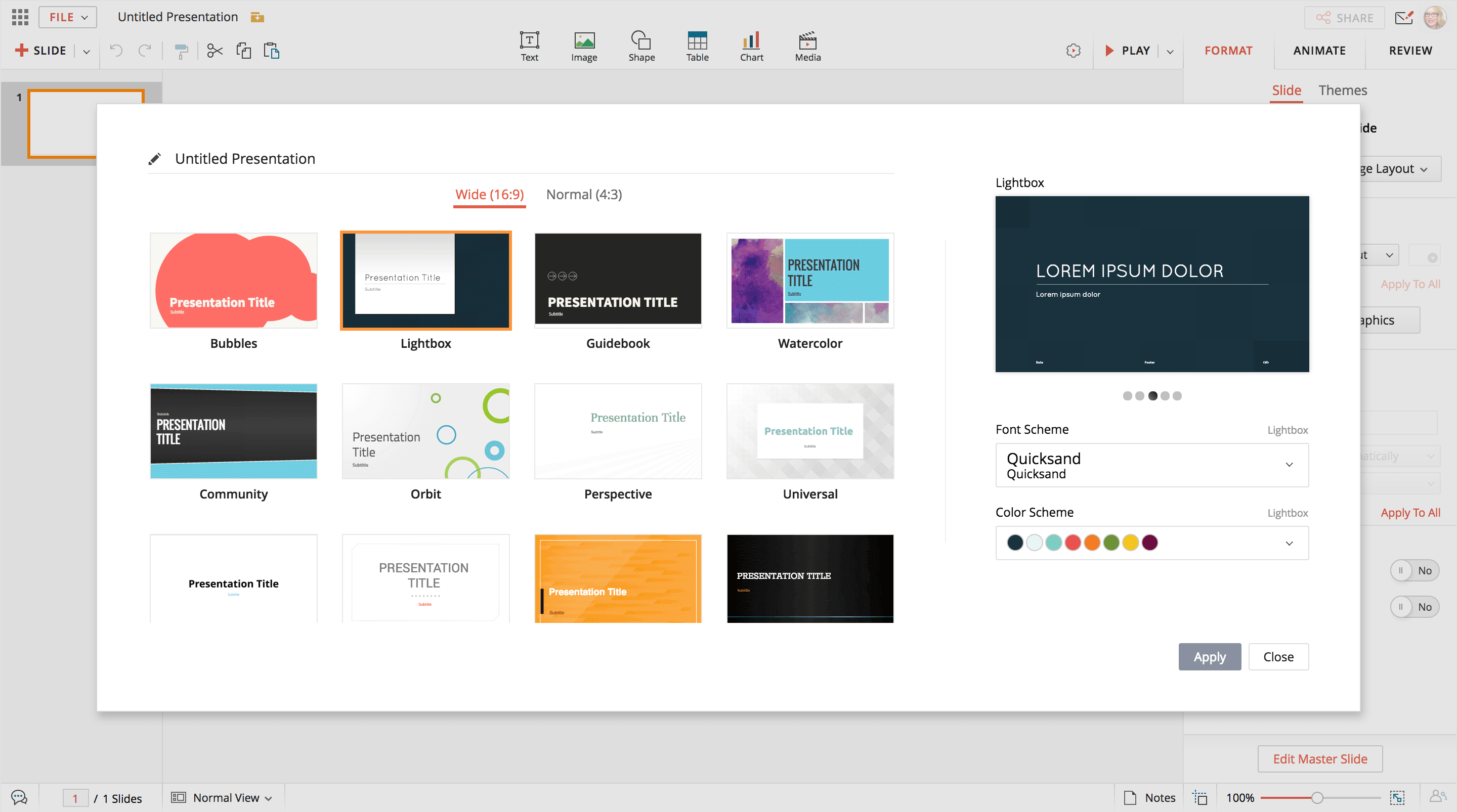The width and height of the screenshot is (1457, 812).
Task: Switch to Normal (4:3) tab
Action: click(x=584, y=195)
